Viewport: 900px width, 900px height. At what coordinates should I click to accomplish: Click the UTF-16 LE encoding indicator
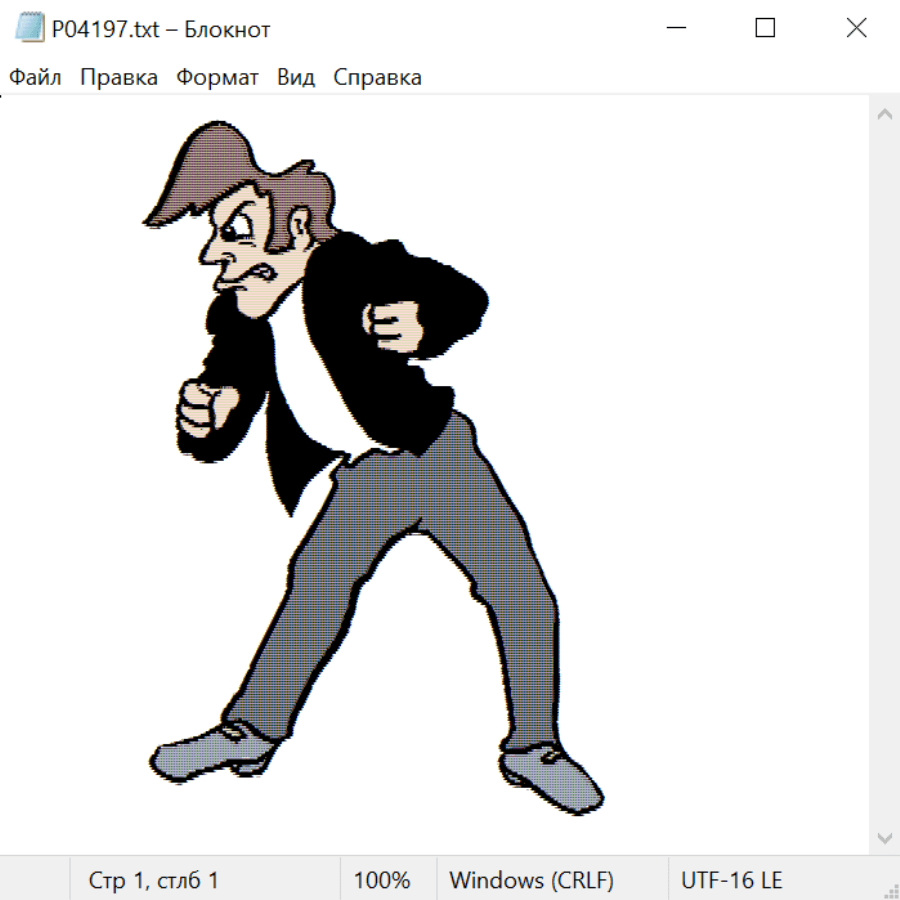[731, 880]
